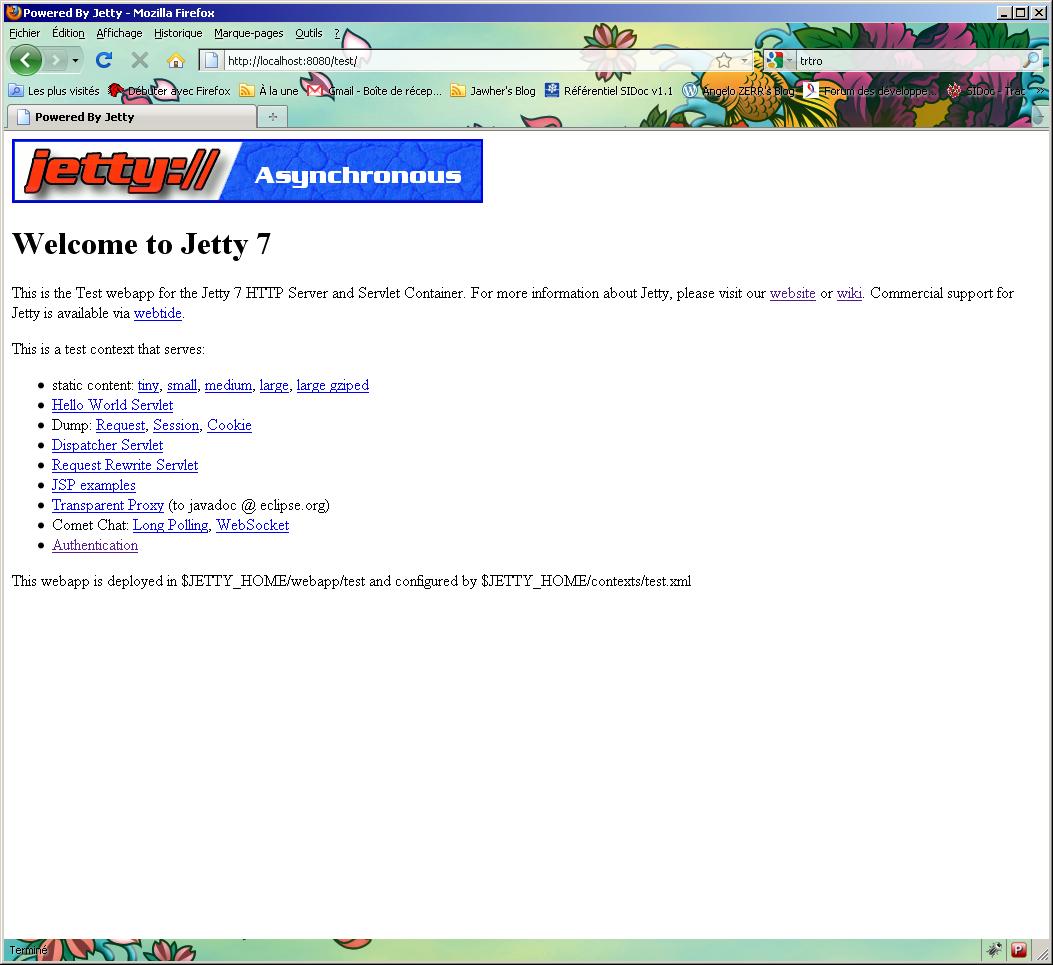Reload the page with the blue refresh icon
This screenshot has width=1053, height=965.
pyautogui.click(x=104, y=60)
